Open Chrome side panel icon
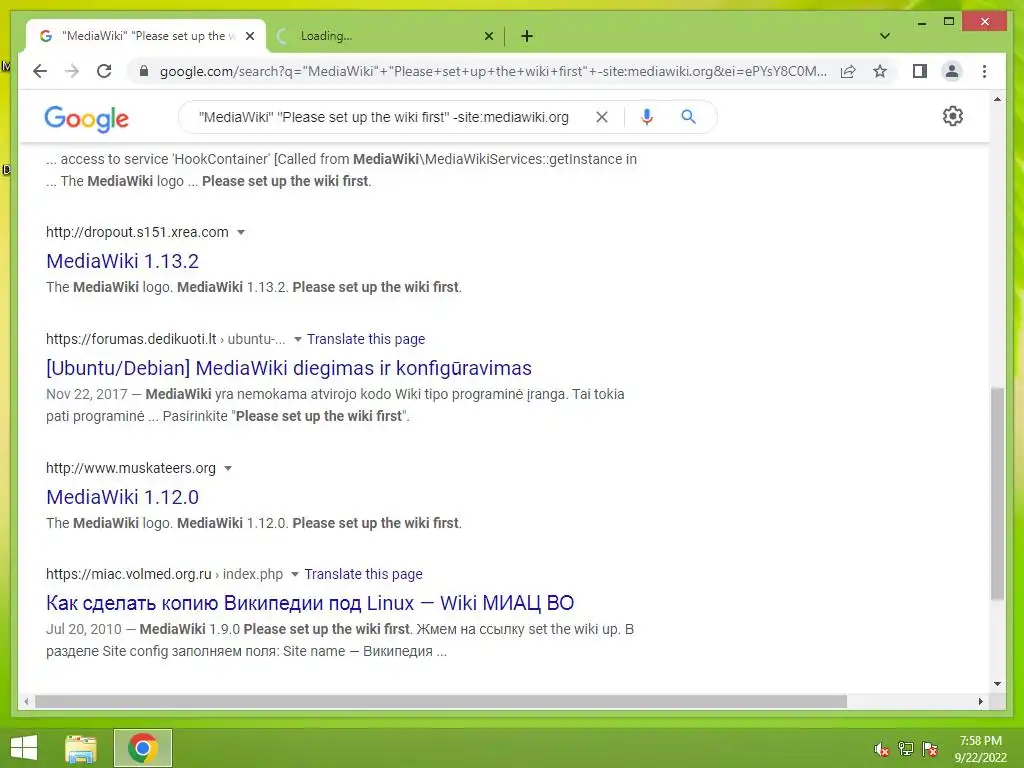 click(920, 71)
